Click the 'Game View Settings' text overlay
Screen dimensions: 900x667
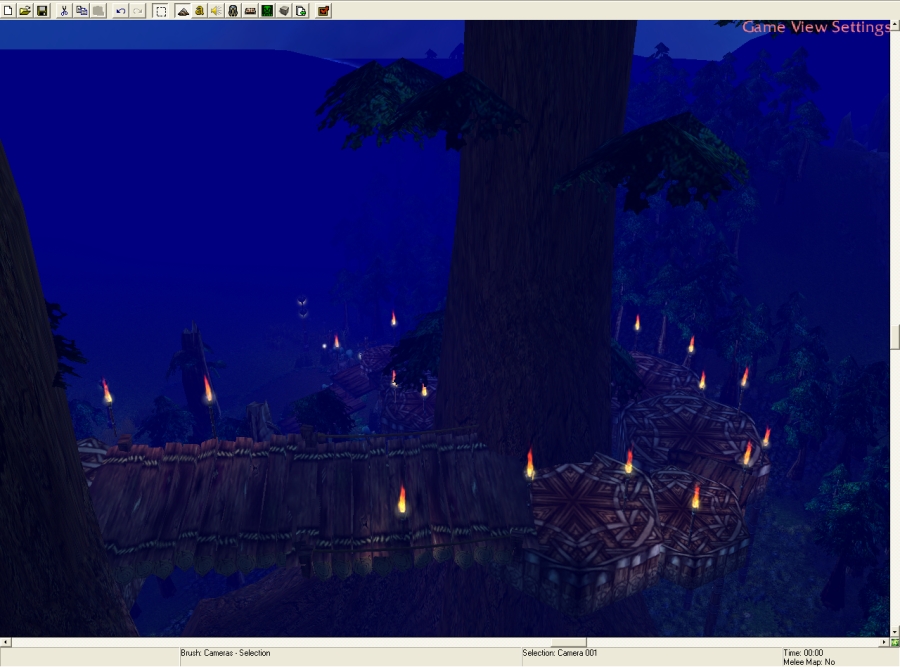click(816, 27)
